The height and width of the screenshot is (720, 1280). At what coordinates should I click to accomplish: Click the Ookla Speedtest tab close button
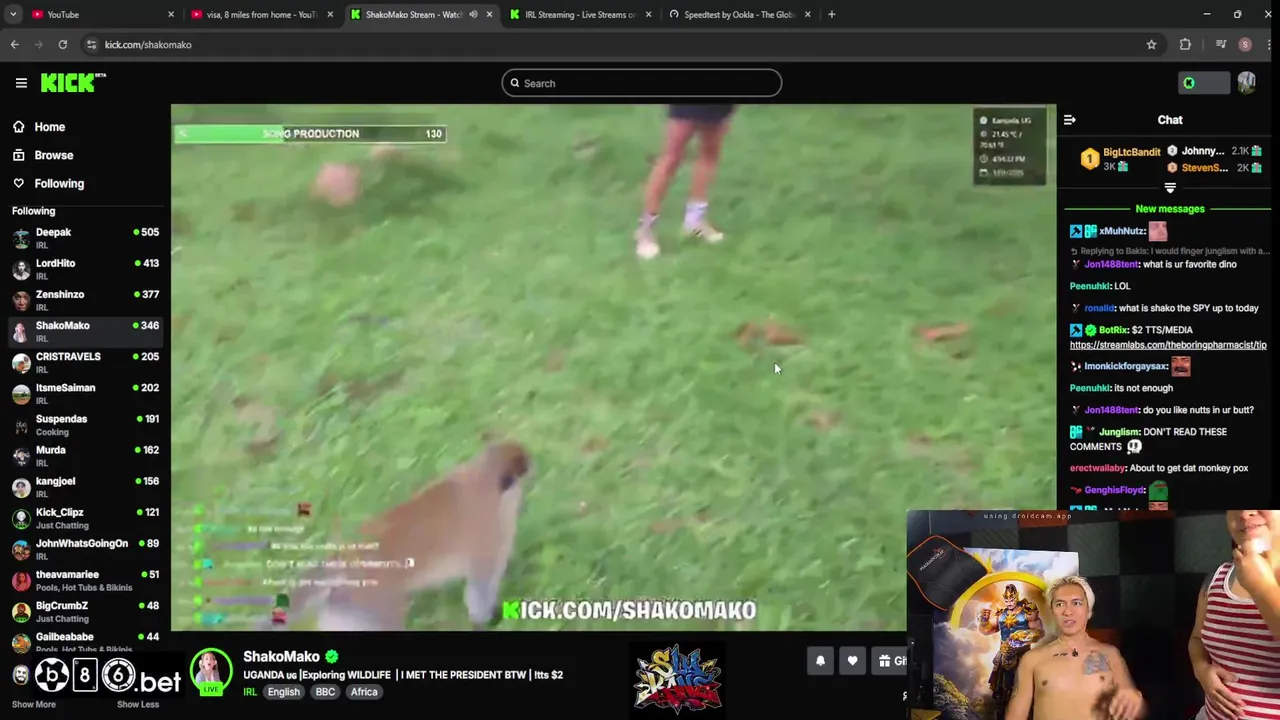[x=807, y=14]
